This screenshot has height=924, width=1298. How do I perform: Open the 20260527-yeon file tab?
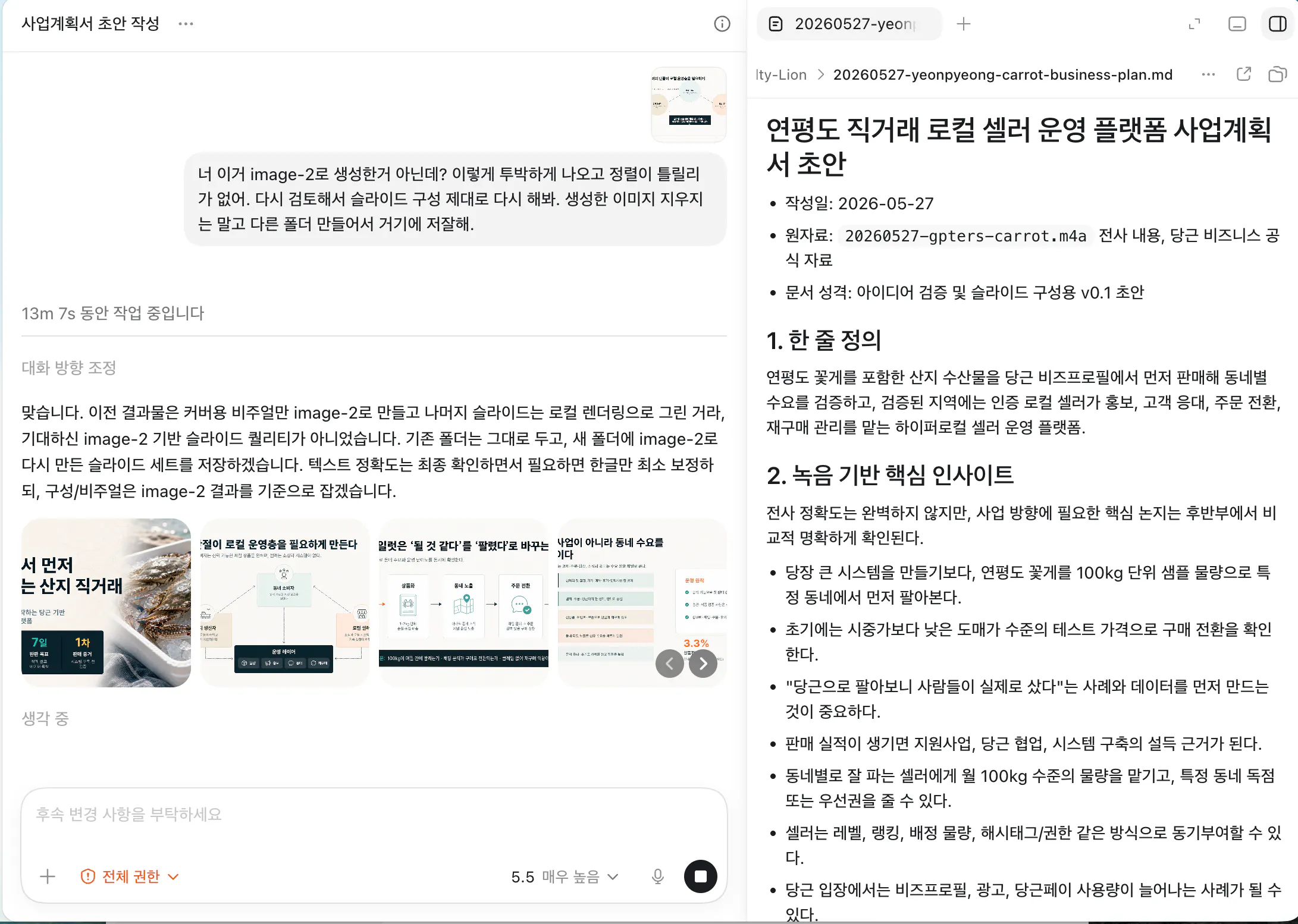pos(849,24)
